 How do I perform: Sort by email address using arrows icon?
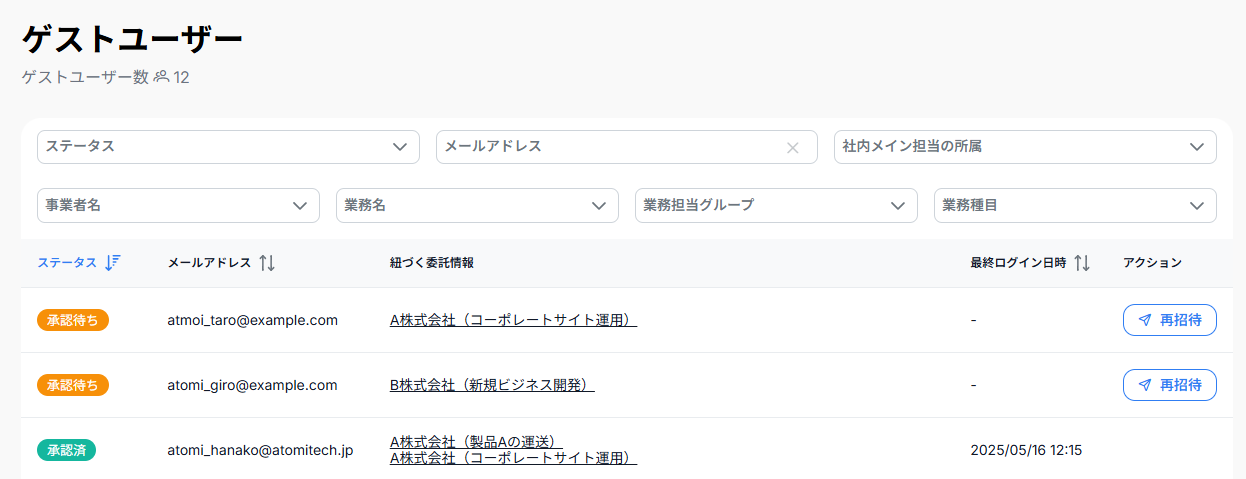tap(266, 263)
